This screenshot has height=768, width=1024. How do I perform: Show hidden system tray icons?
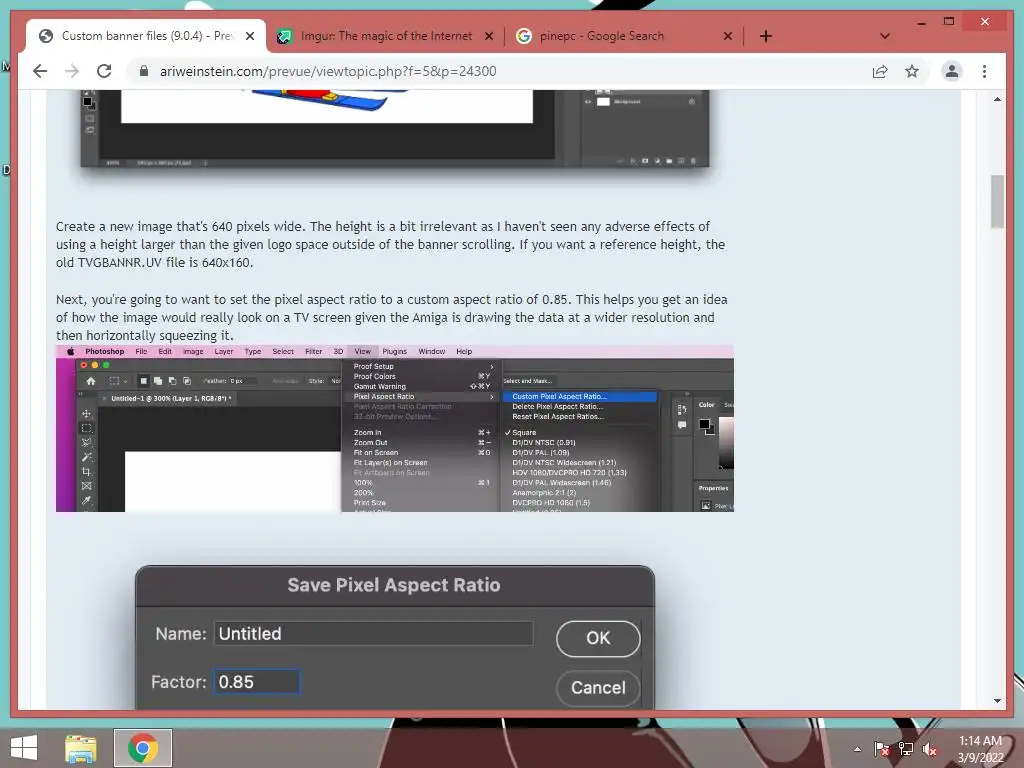click(857, 749)
